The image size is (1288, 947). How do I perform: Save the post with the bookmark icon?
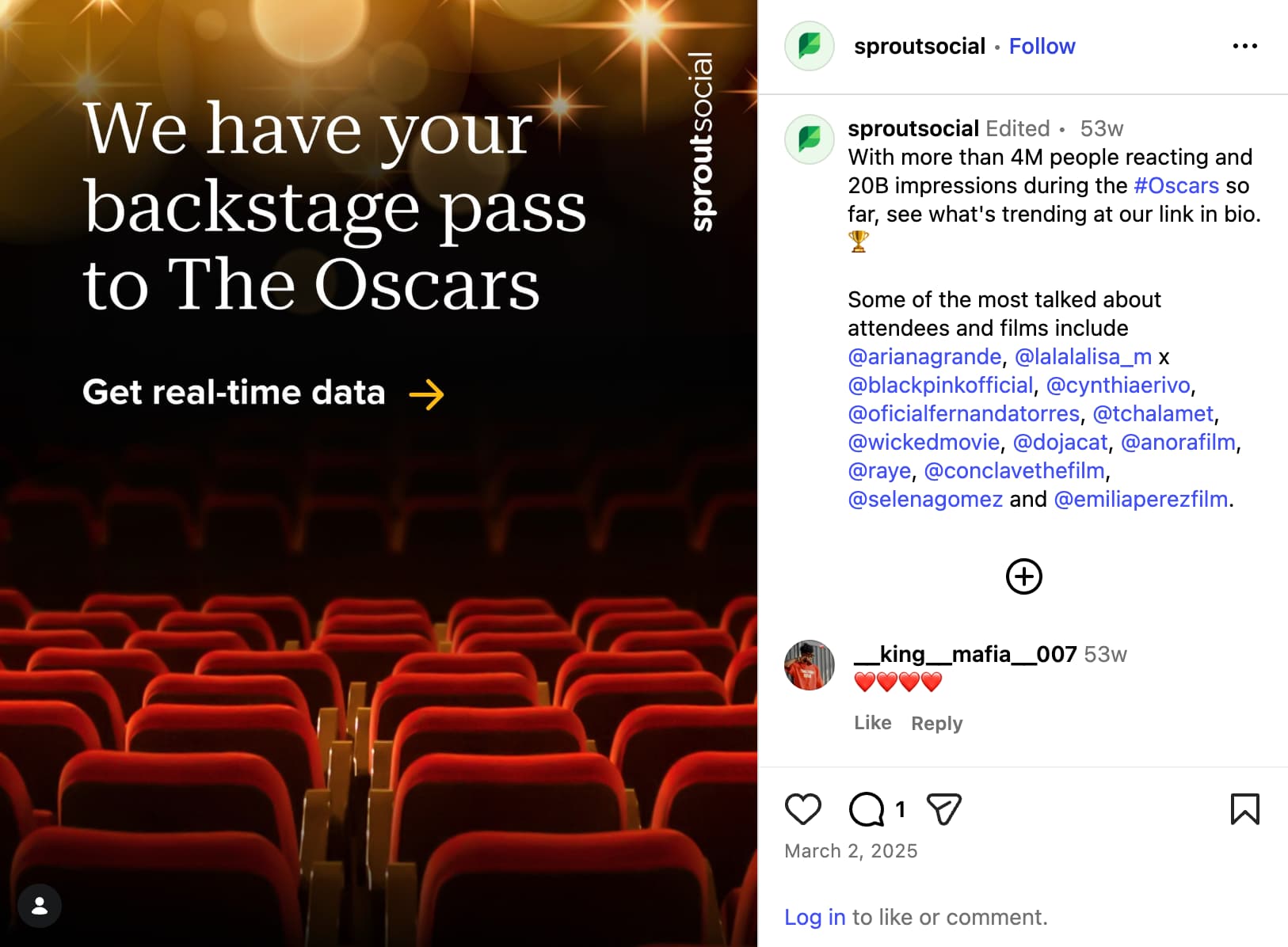pos(1245,809)
